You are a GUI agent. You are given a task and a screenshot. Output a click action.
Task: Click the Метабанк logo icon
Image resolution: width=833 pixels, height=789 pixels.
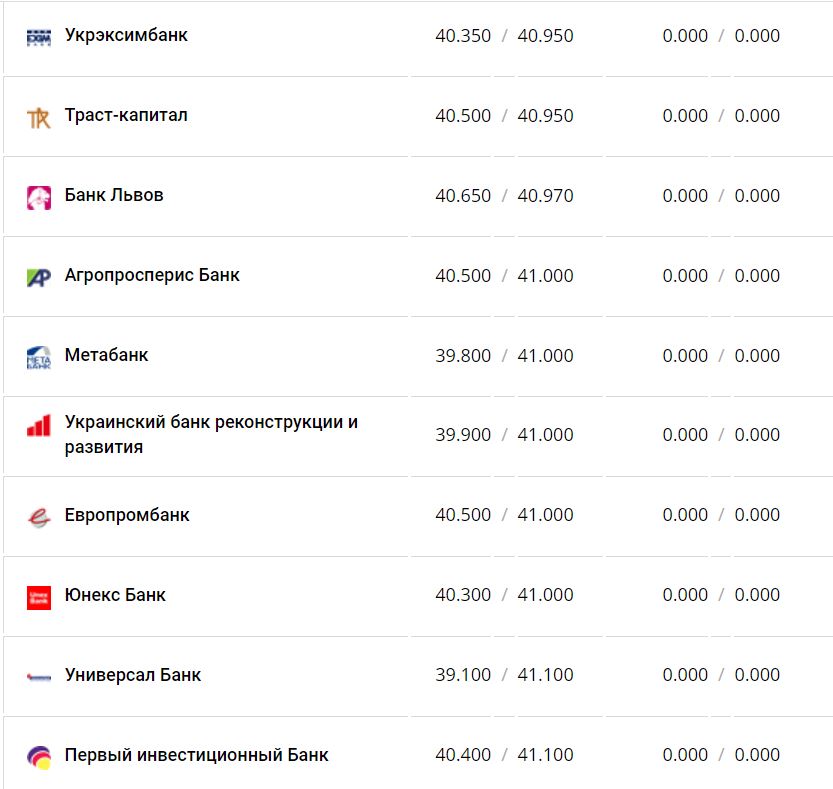tap(38, 357)
